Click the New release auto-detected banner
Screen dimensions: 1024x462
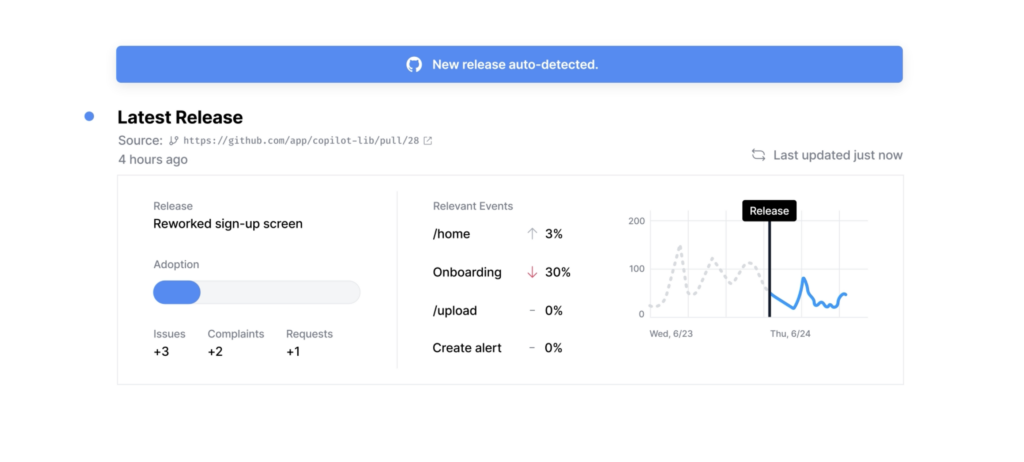[509, 64]
